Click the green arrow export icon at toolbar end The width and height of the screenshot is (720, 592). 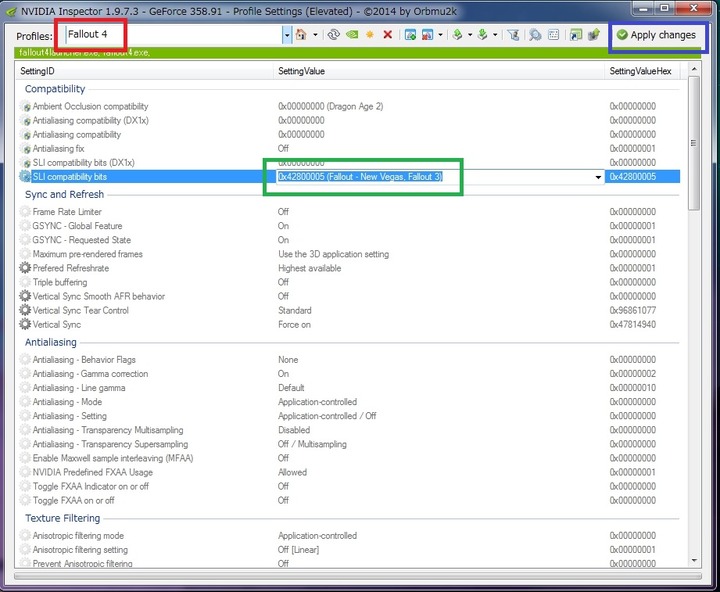coord(594,34)
